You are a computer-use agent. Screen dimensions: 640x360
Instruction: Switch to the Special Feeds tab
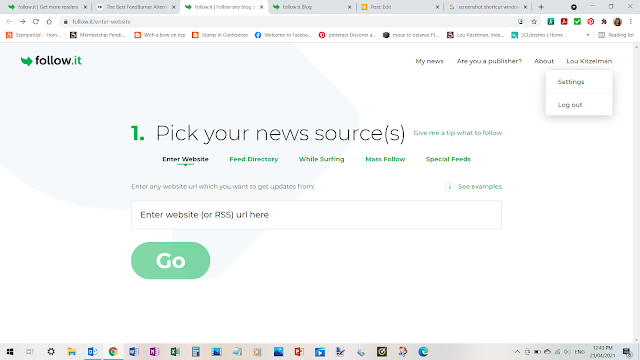point(448,159)
